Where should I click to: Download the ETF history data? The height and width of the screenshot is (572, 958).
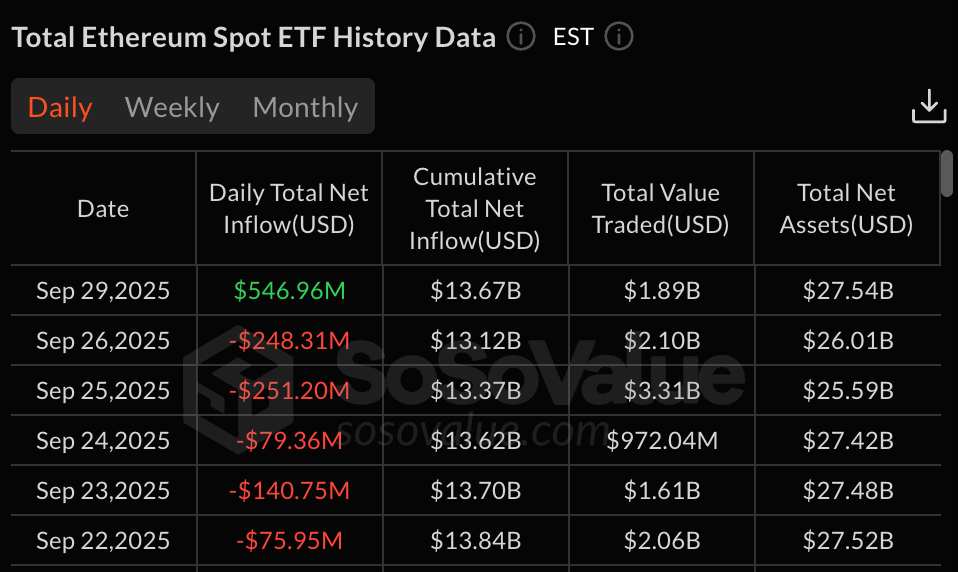pos(929,106)
